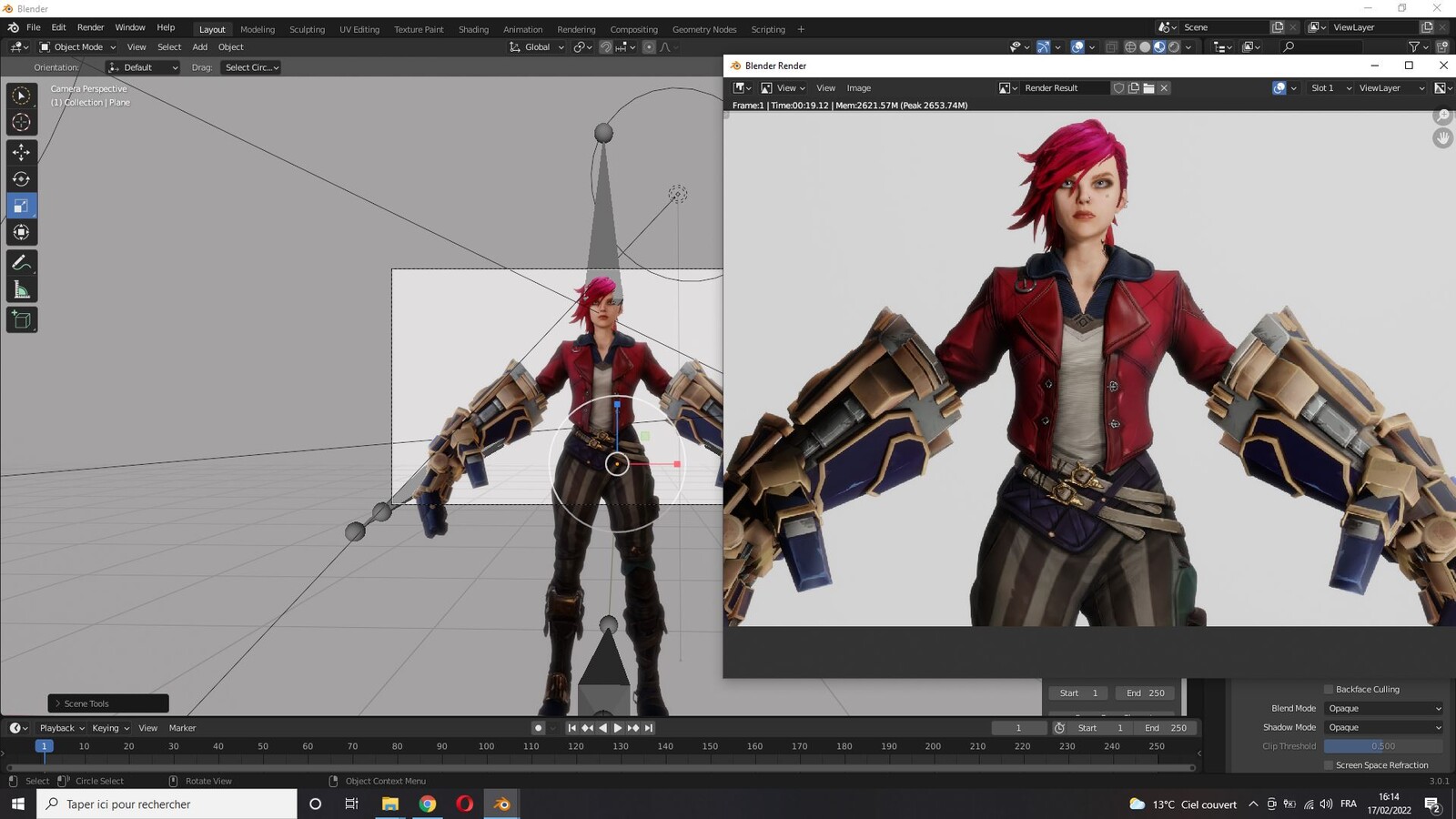Image resolution: width=1456 pixels, height=819 pixels.
Task: Switch to material preview shading
Action: (1159, 47)
